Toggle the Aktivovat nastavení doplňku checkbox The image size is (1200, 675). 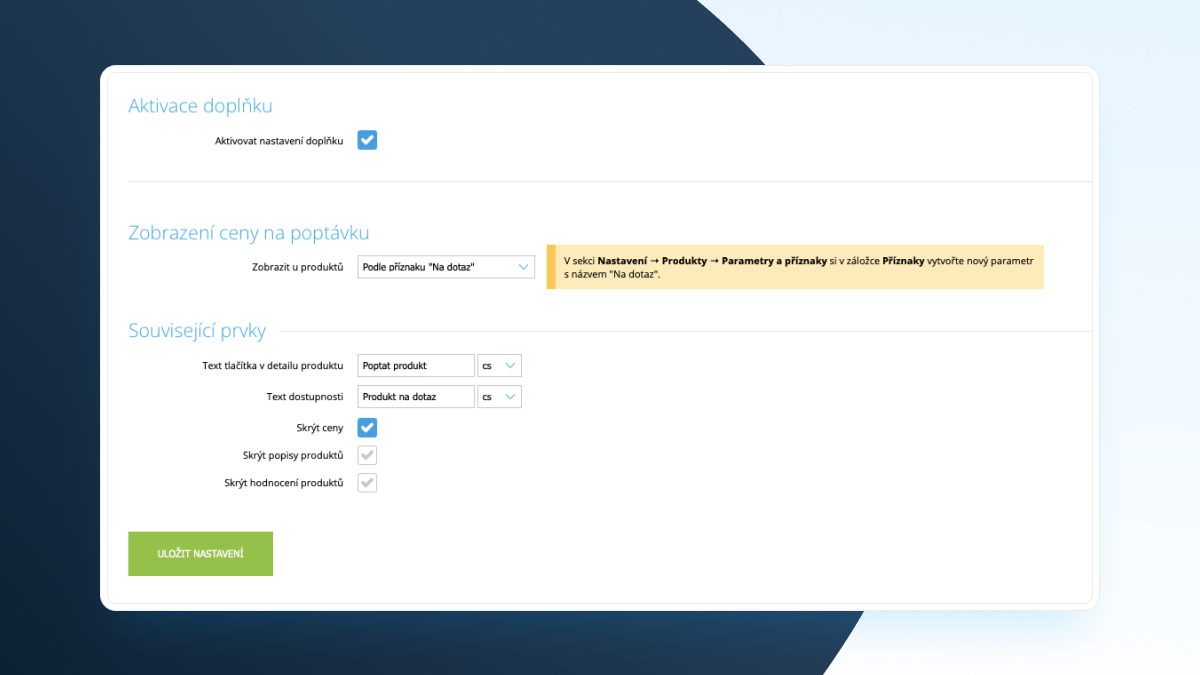tap(367, 141)
